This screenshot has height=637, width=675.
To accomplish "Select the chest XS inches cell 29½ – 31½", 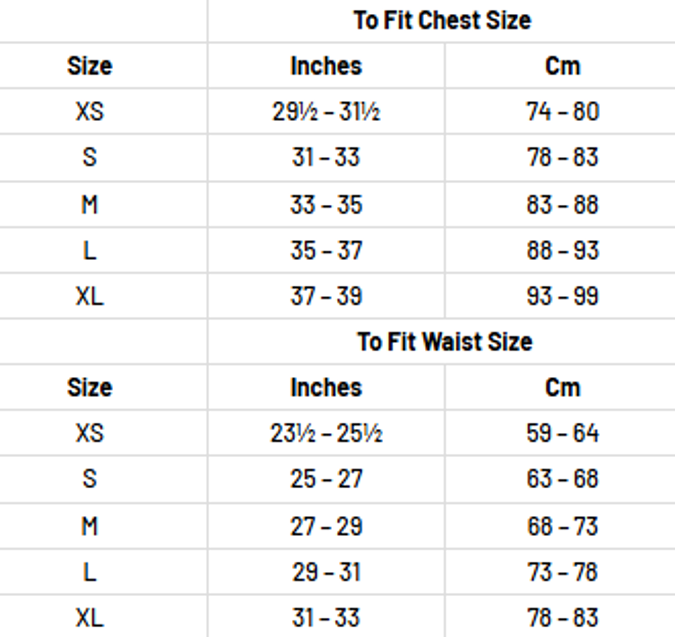I will click(326, 112).
